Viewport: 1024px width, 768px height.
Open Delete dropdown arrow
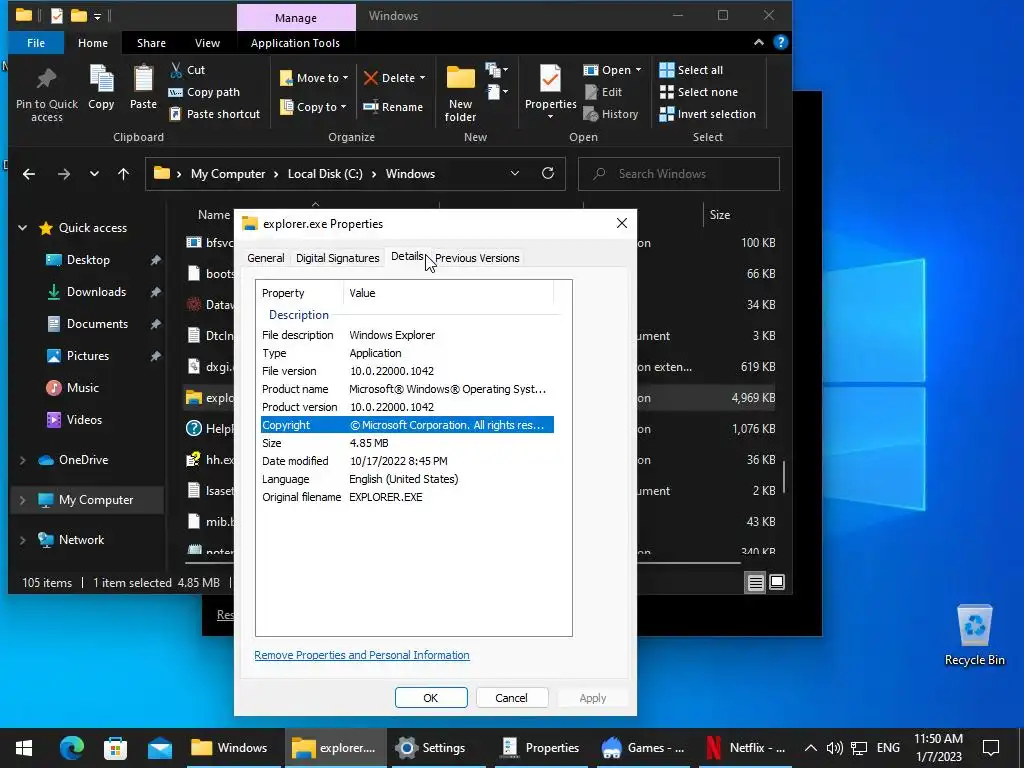[x=423, y=78]
